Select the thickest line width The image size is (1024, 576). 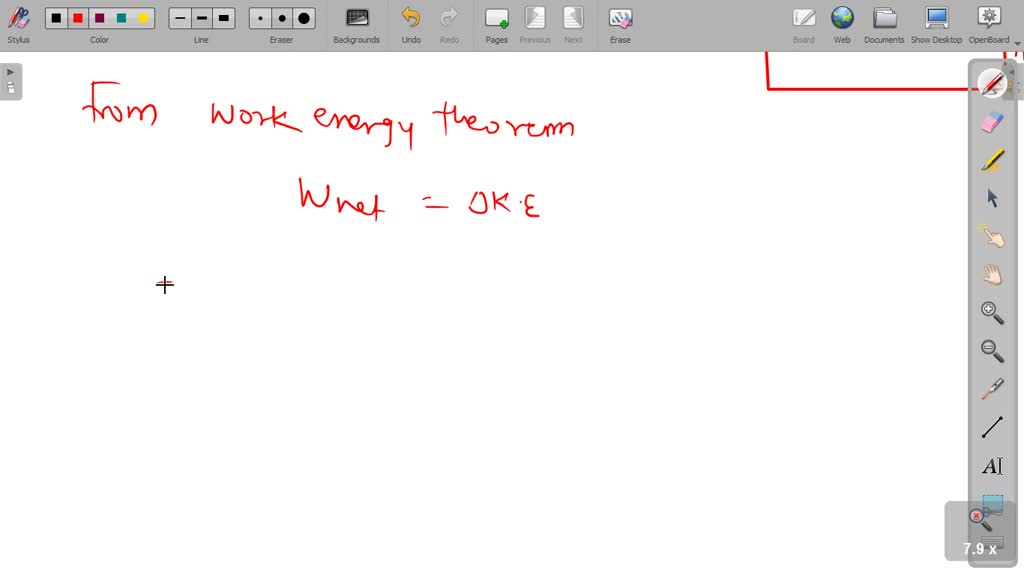(x=224, y=18)
